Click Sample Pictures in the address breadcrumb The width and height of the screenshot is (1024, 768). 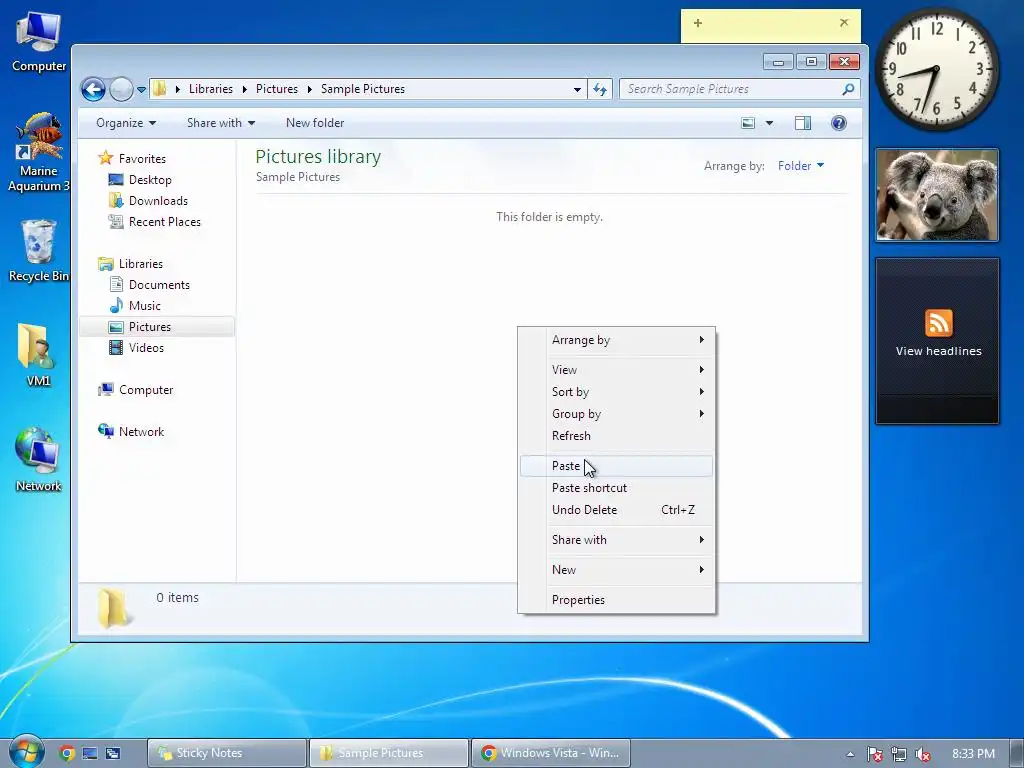point(362,89)
